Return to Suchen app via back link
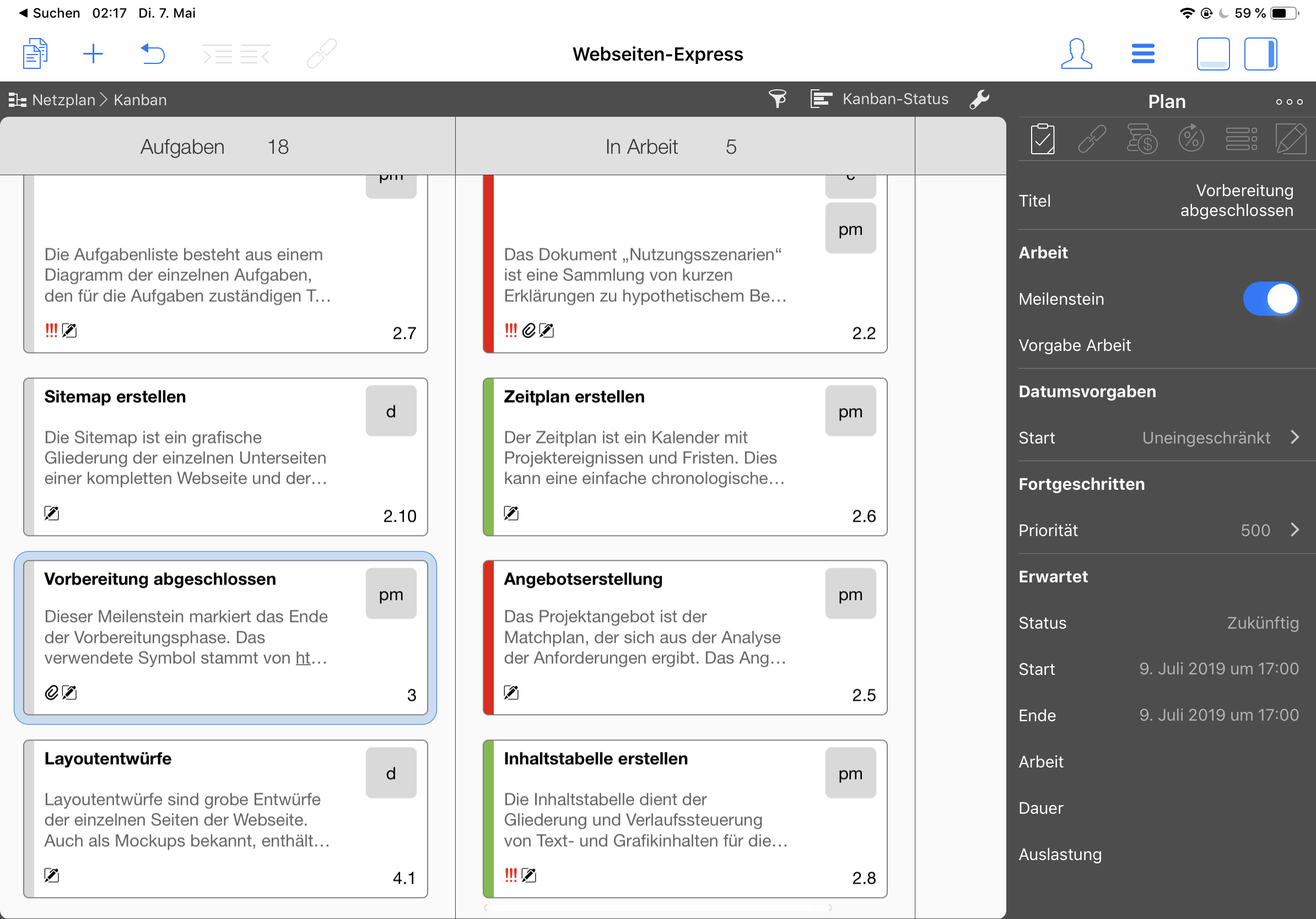 pos(49,13)
